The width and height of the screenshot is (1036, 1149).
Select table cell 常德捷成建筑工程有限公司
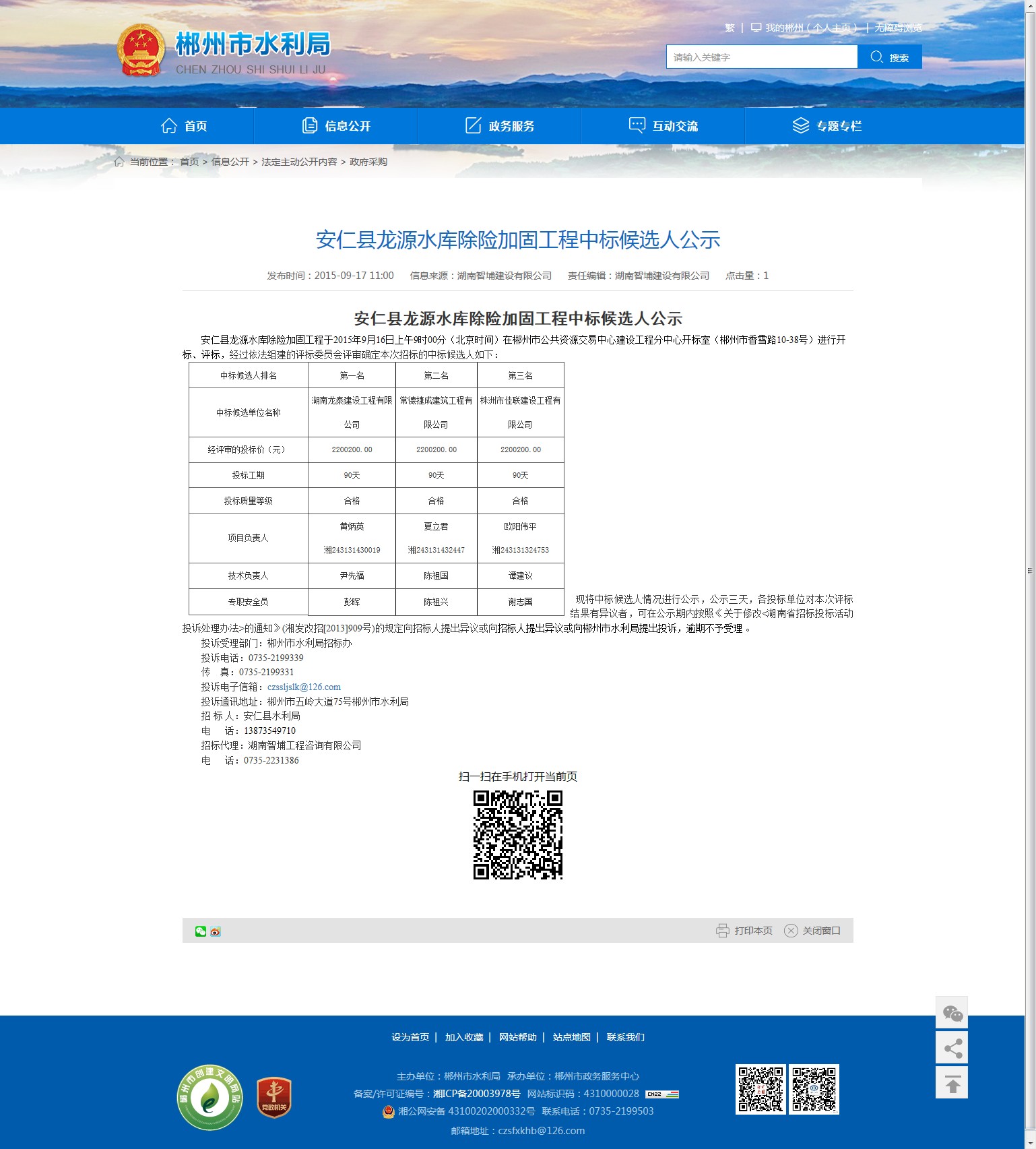[436, 412]
